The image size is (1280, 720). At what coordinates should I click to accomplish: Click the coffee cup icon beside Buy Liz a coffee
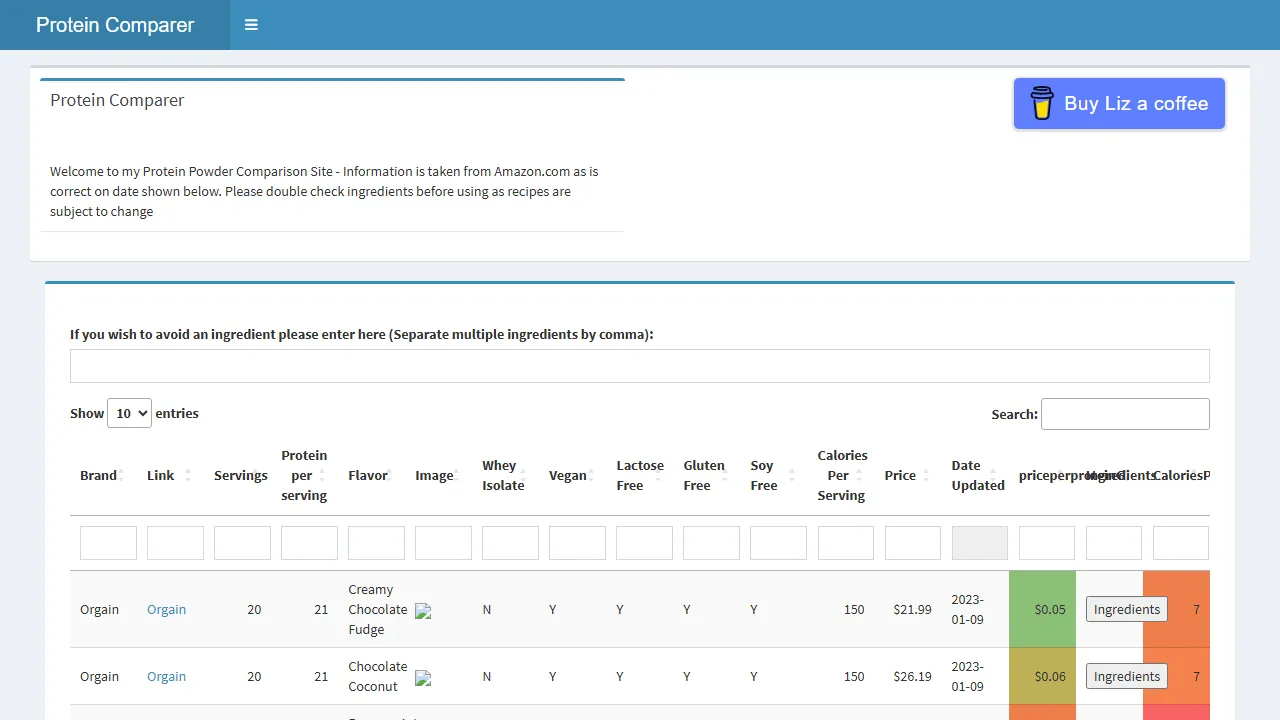pyautogui.click(x=1040, y=103)
